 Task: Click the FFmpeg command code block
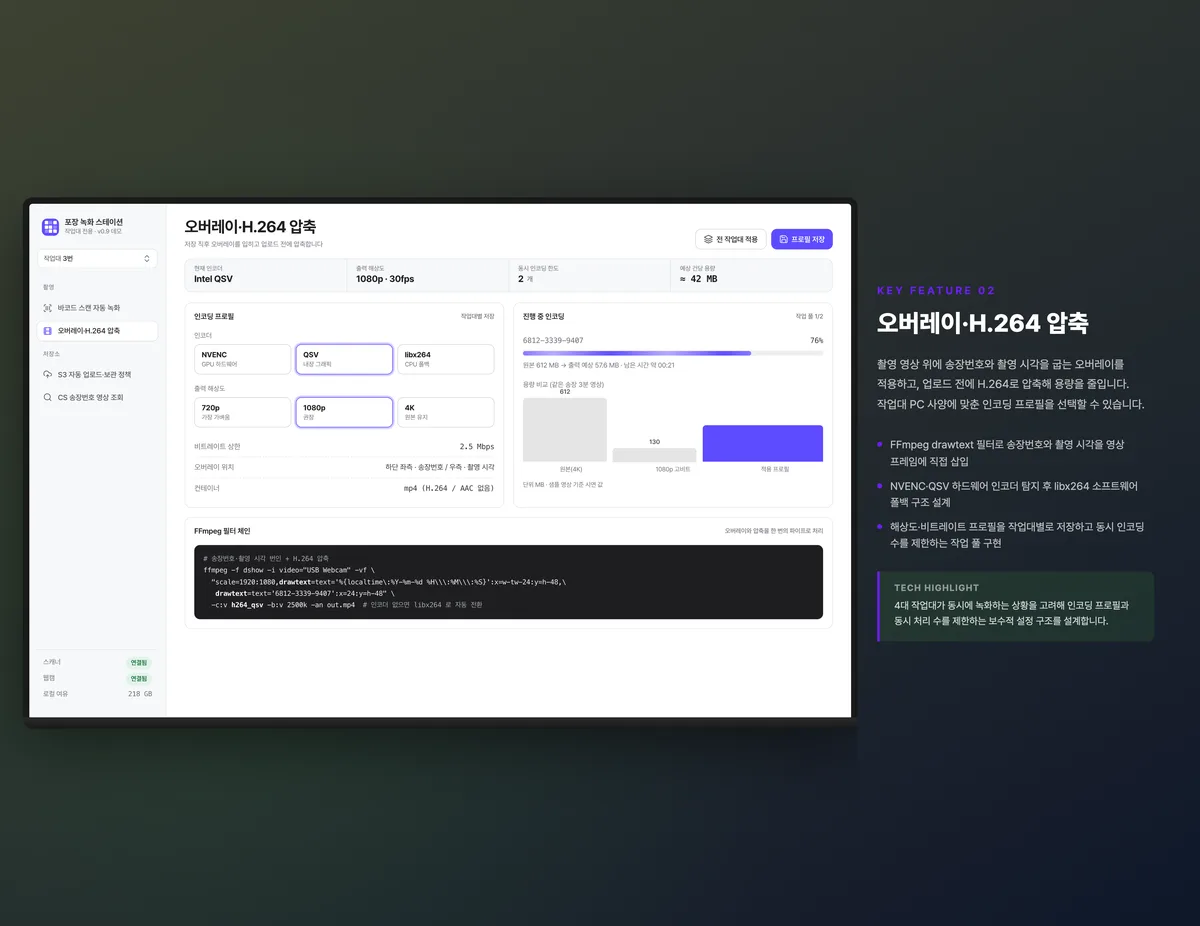pos(508,582)
